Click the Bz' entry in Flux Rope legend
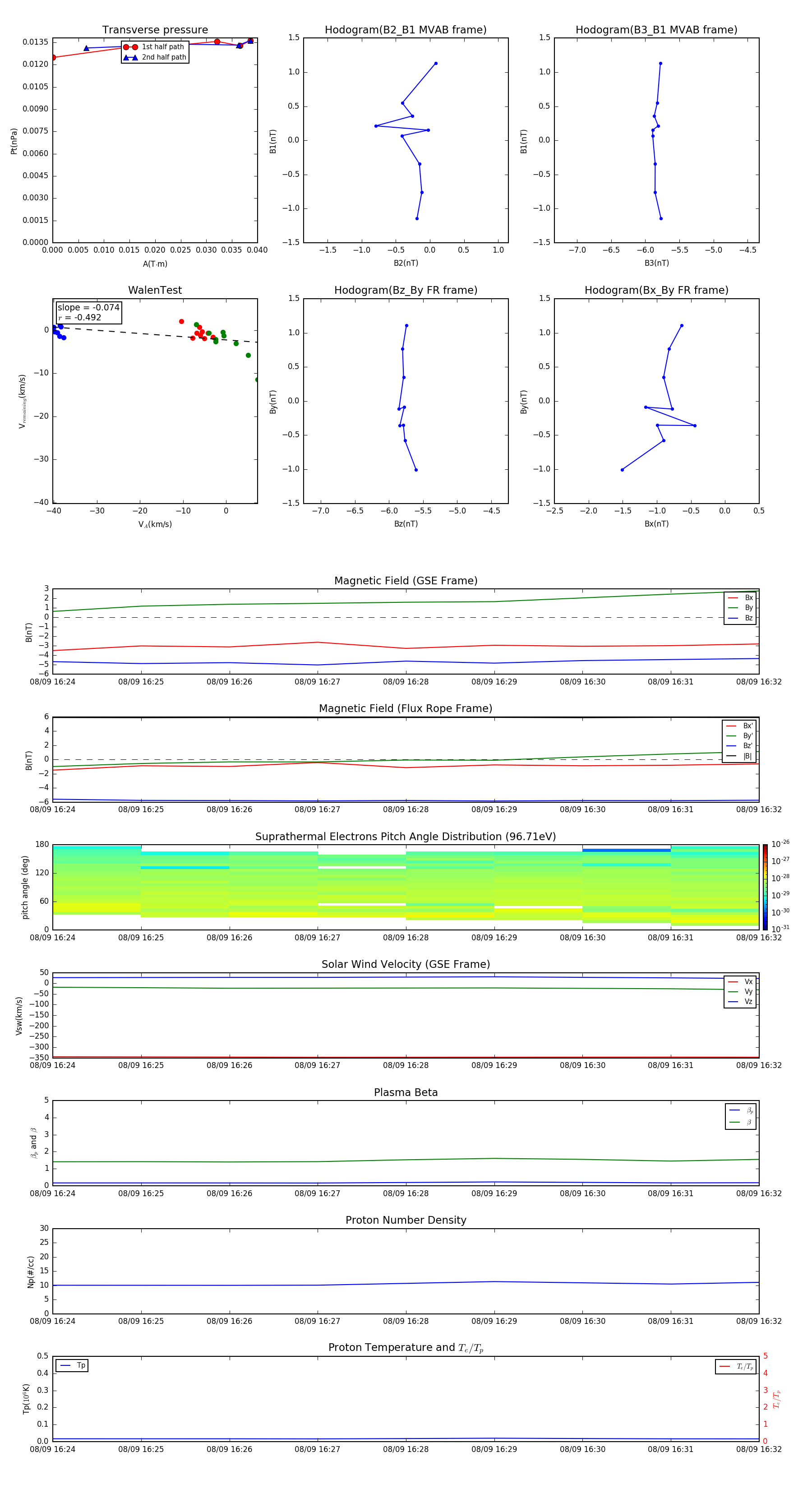Viewport: 812px width, 1489px height. [x=740, y=746]
